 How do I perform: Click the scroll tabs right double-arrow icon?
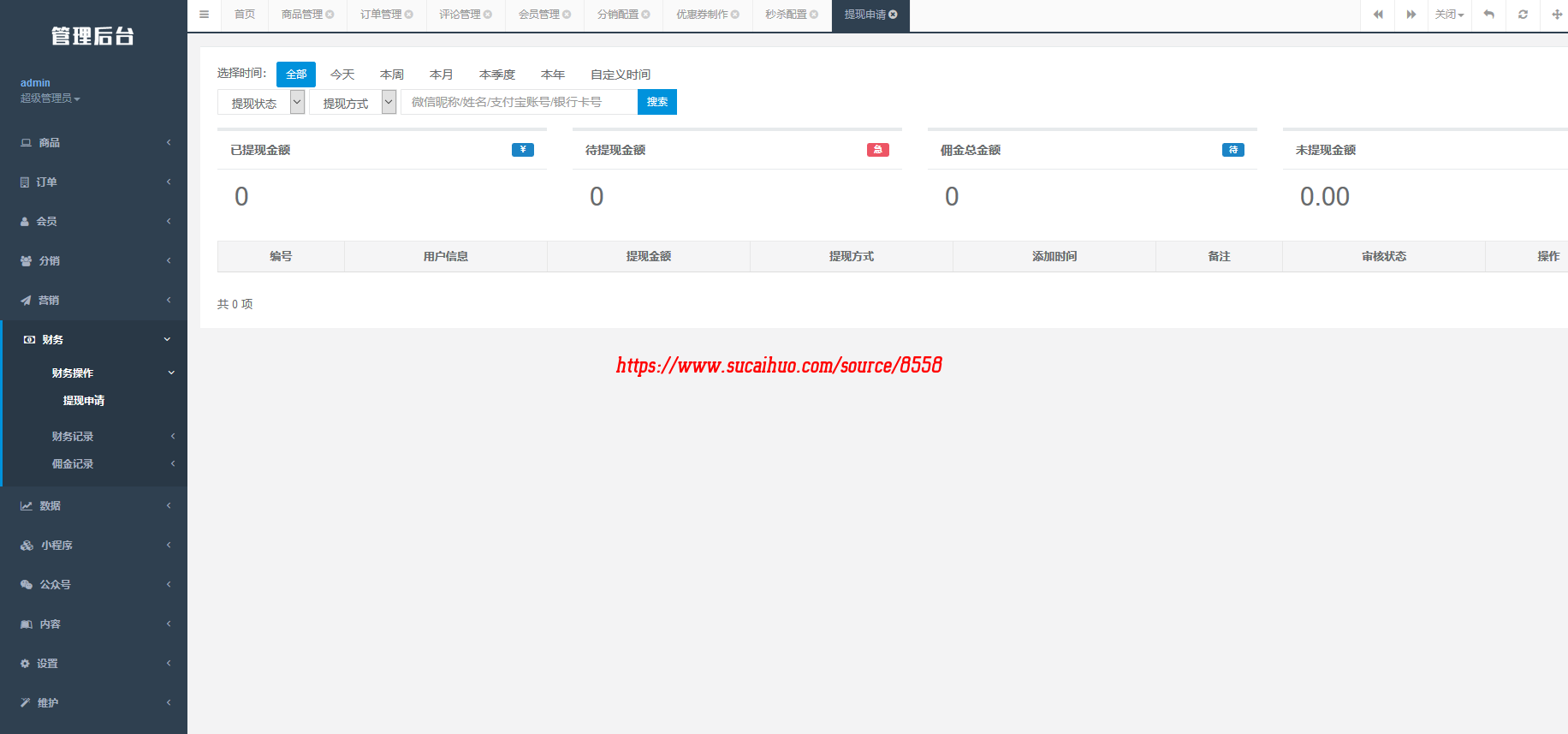(x=1411, y=15)
